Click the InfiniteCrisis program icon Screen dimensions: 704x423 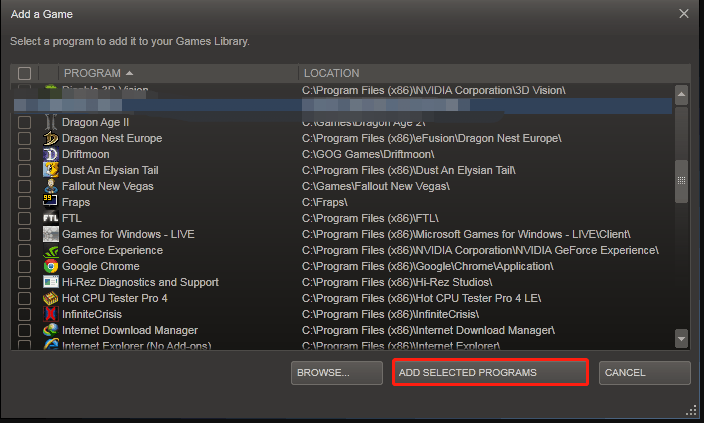pos(51,314)
